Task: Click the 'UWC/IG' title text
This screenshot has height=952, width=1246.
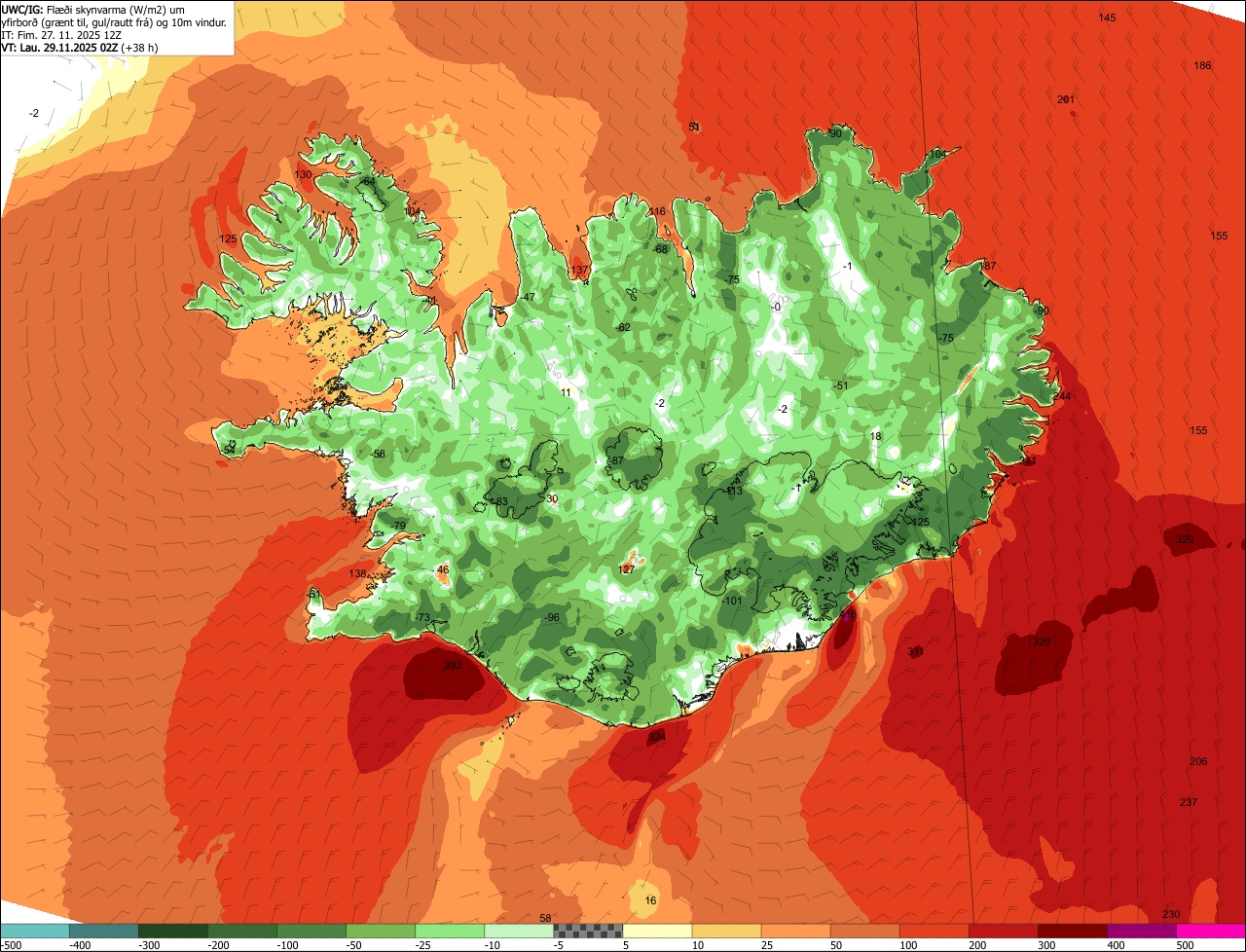Action: (x=21, y=8)
